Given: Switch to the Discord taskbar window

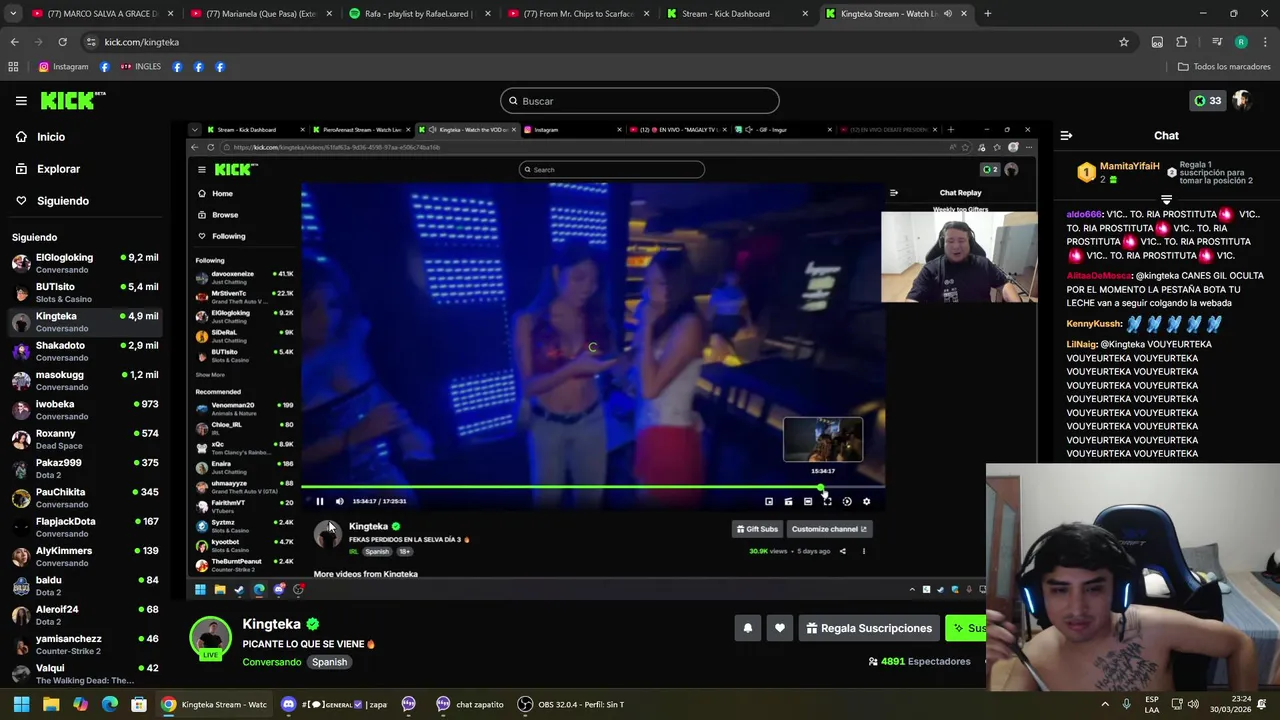Looking at the screenshot, I should 336,704.
